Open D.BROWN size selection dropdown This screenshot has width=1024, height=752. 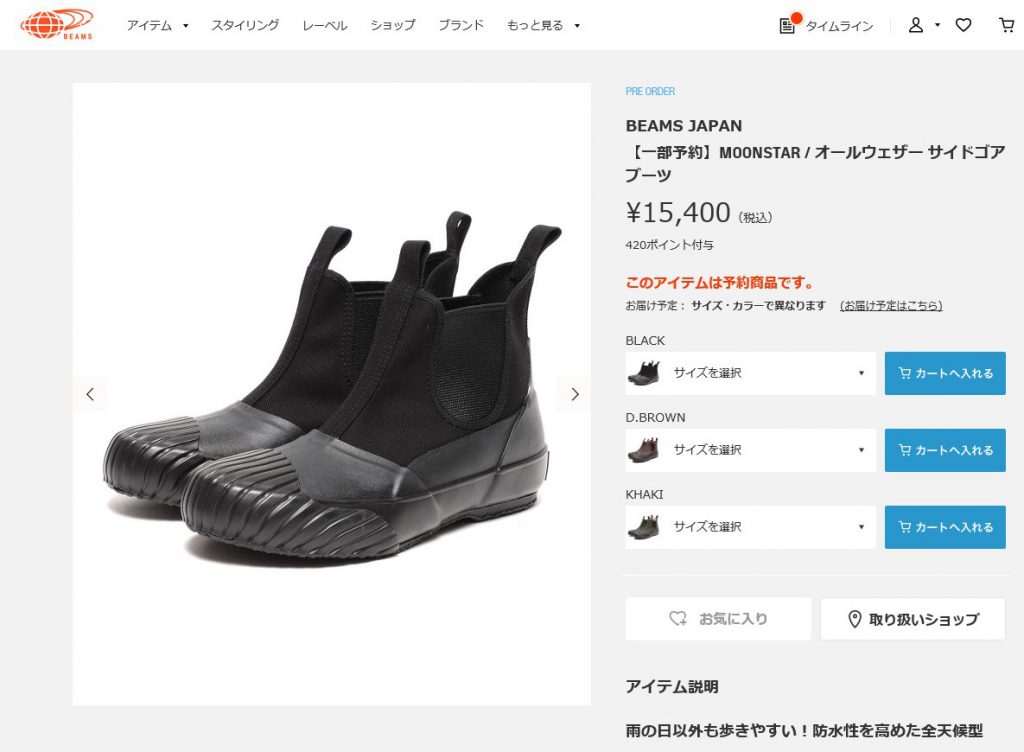click(750, 450)
